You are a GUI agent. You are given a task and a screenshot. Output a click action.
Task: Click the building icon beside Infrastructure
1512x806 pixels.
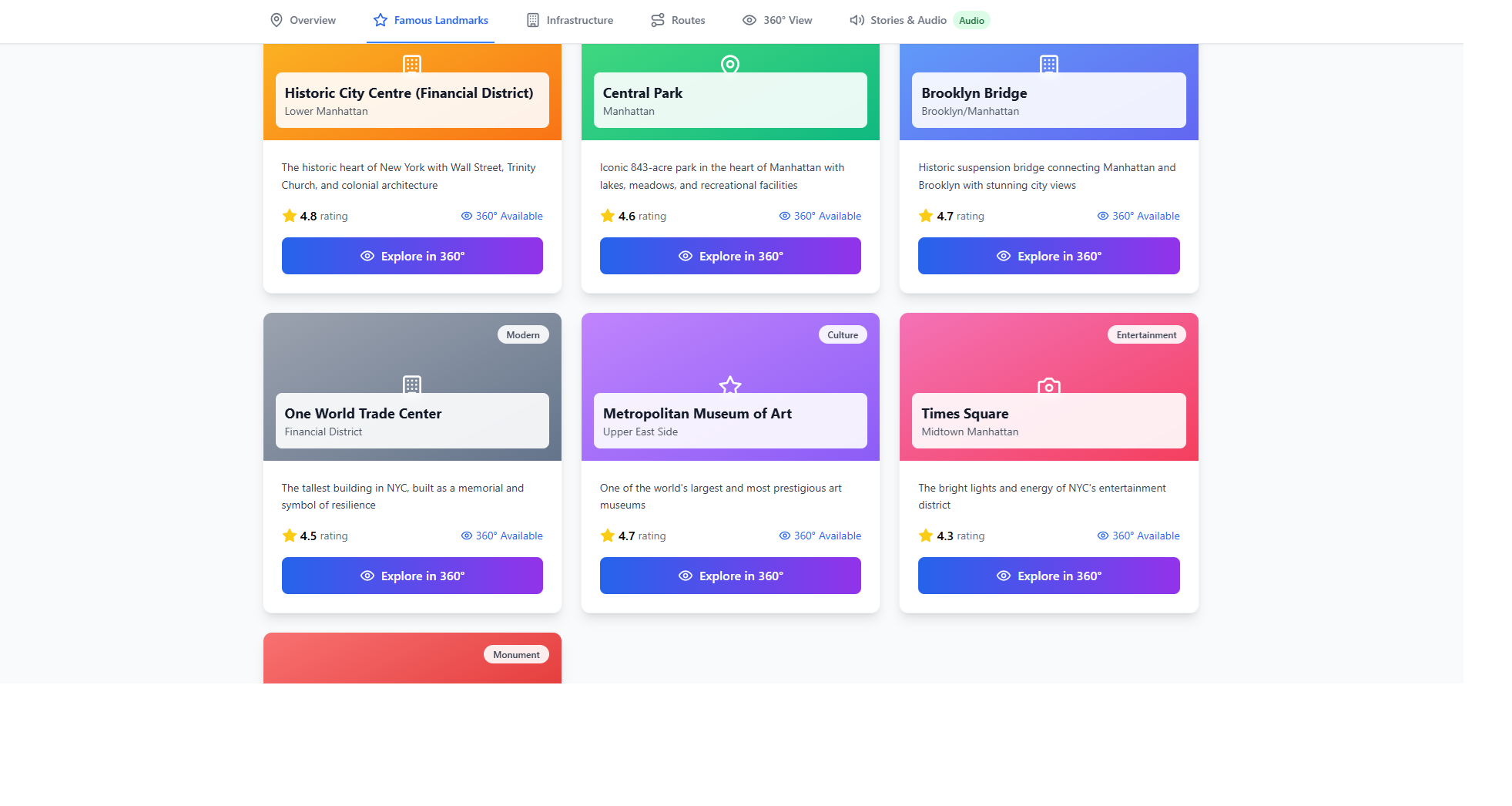point(533,20)
